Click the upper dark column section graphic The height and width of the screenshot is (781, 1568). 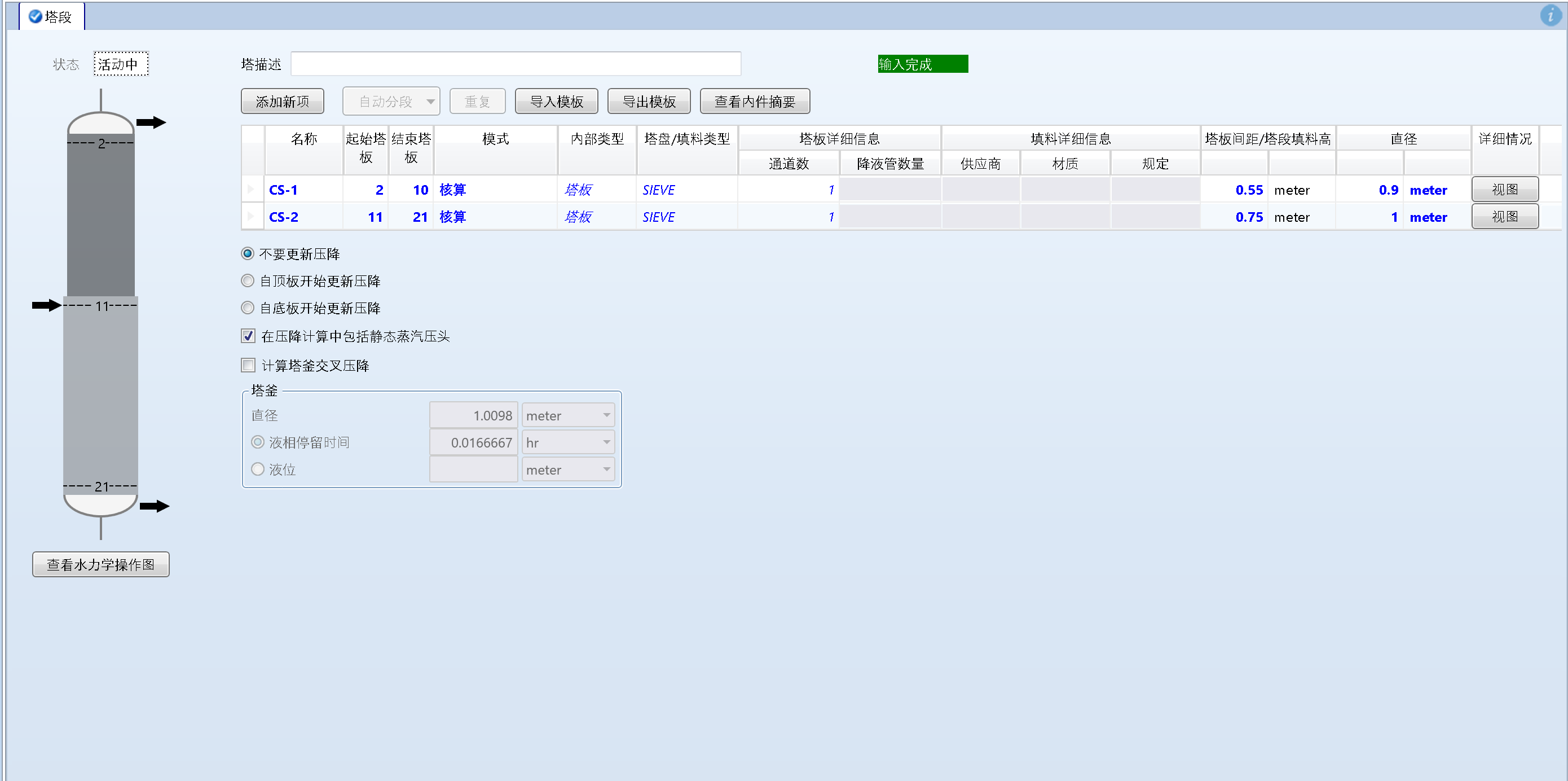[x=100, y=220]
